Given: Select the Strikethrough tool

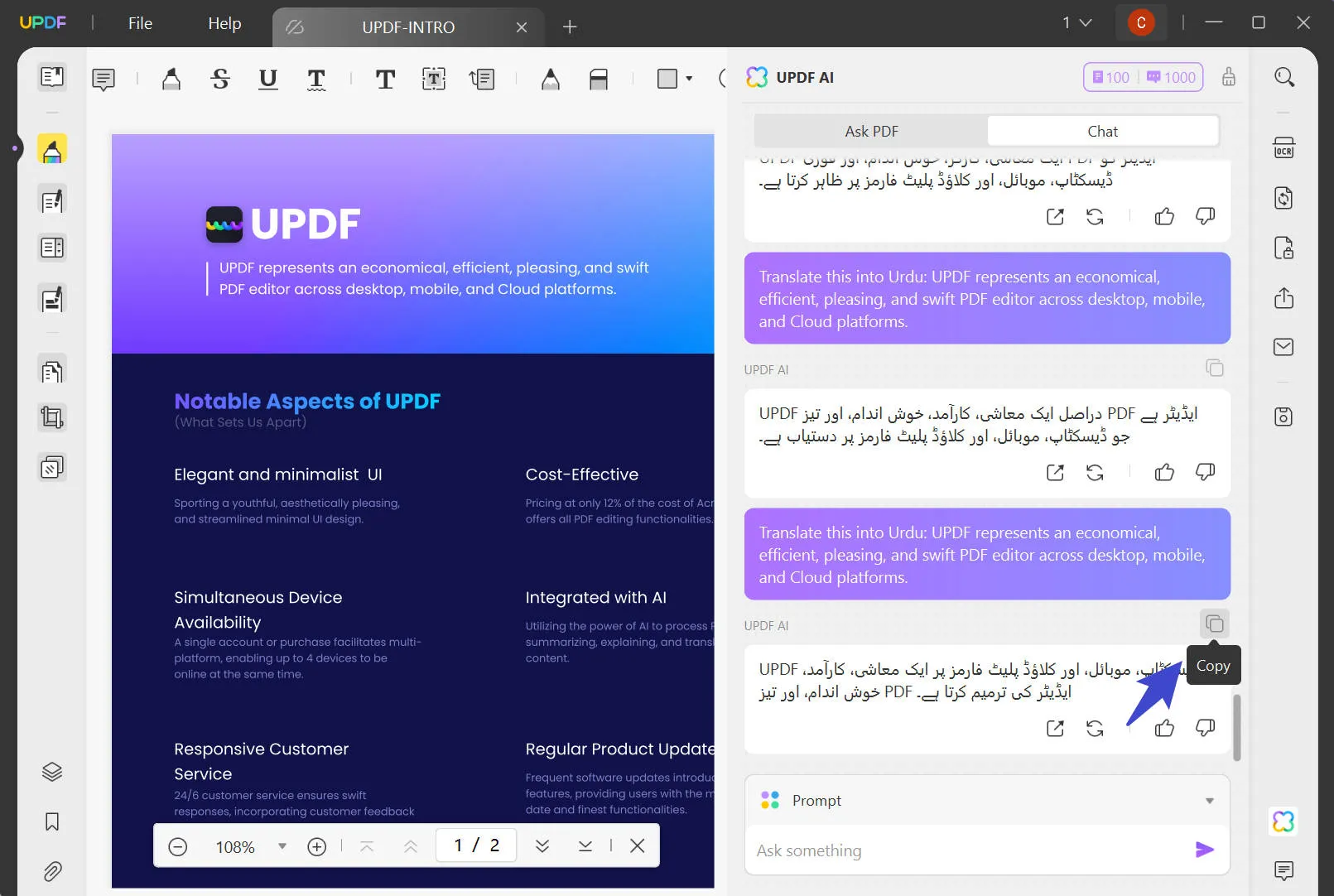Looking at the screenshot, I should click(x=219, y=79).
